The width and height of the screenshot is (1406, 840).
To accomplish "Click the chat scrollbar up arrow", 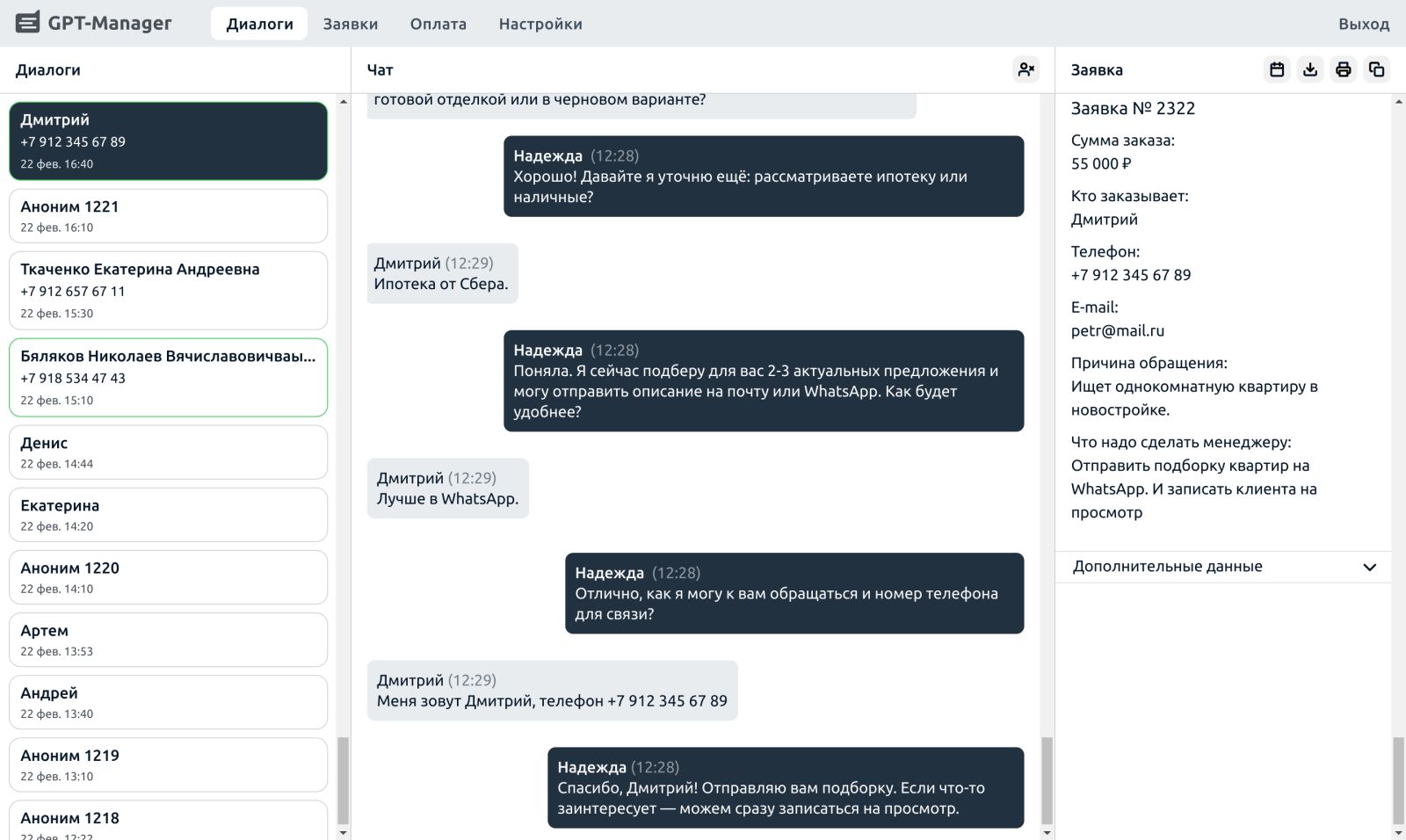I will coord(1047,102).
